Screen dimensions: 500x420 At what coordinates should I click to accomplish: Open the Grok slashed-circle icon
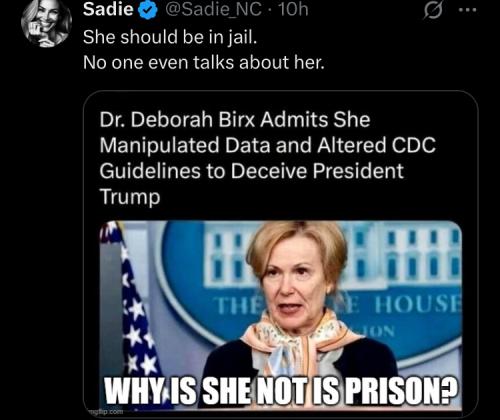click(x=433, y=11)
